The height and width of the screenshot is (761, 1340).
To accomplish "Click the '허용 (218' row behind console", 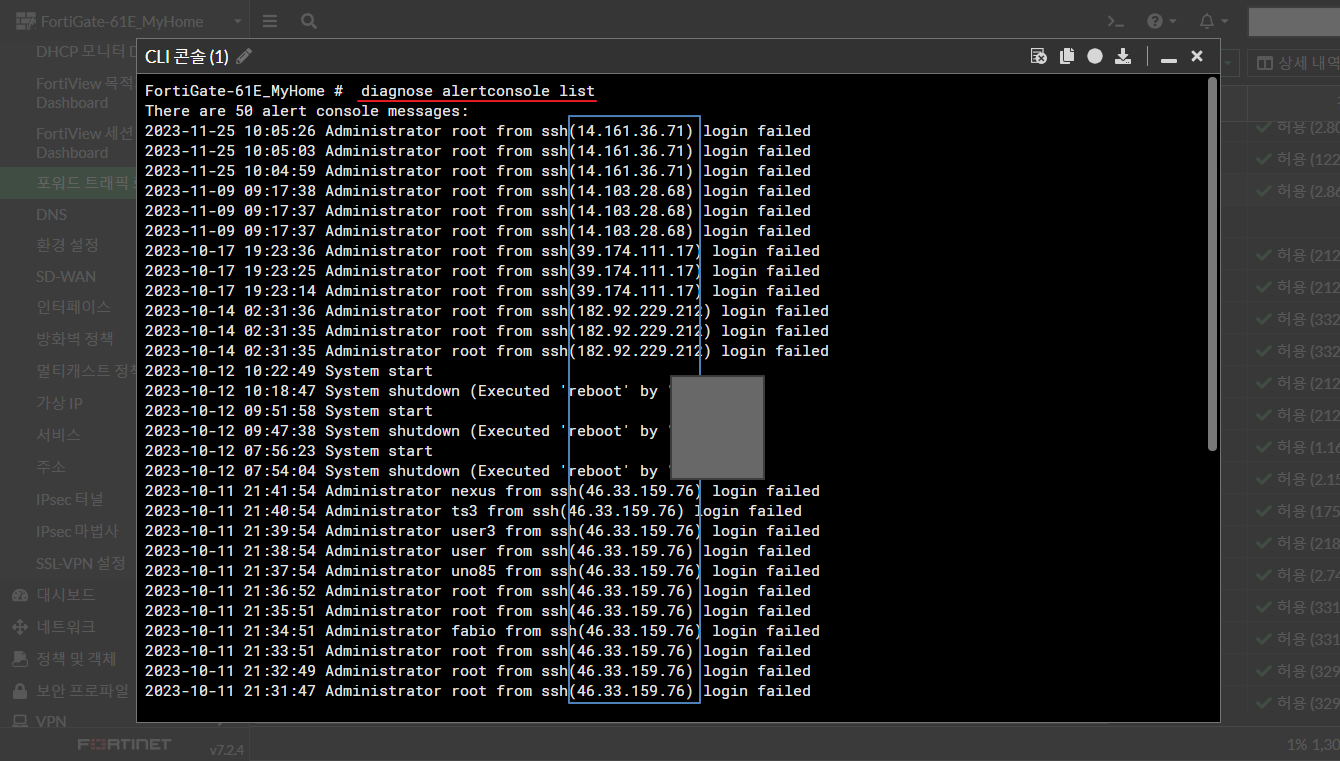I will click(x=1297, y=543).
